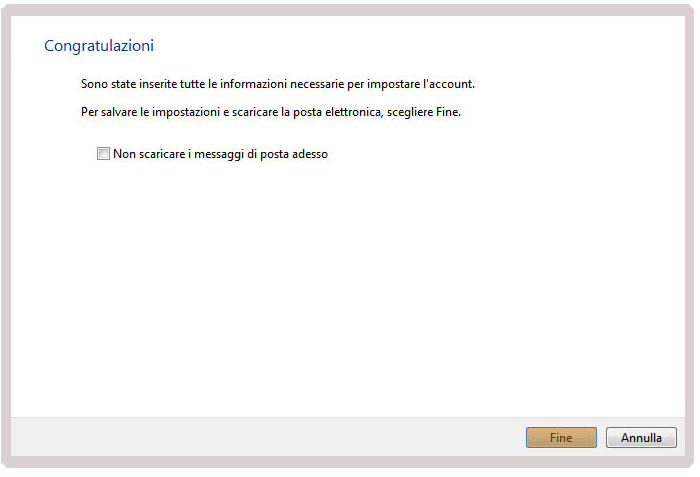
Task: Click the 'Non scaricare i messaggi di posta adesso' label
Action: coord(221,154)
